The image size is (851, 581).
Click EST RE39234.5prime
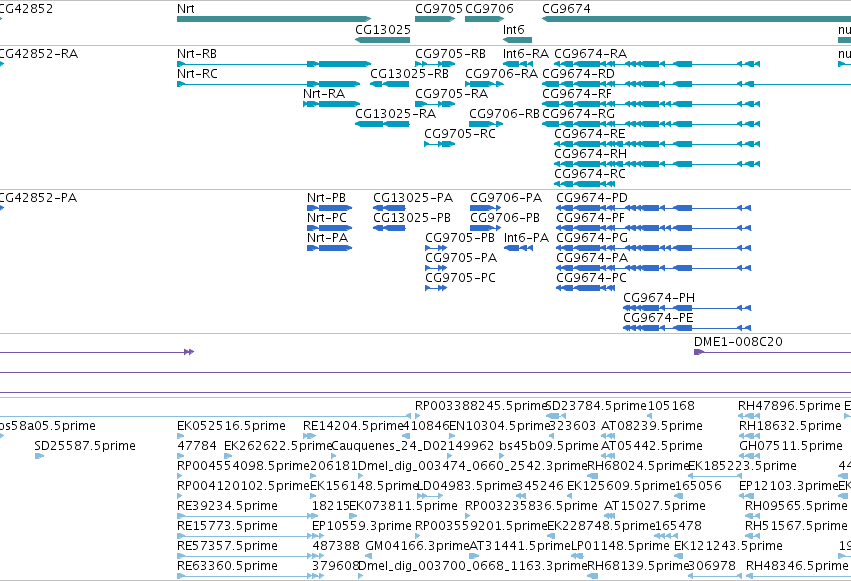[227, 507]
